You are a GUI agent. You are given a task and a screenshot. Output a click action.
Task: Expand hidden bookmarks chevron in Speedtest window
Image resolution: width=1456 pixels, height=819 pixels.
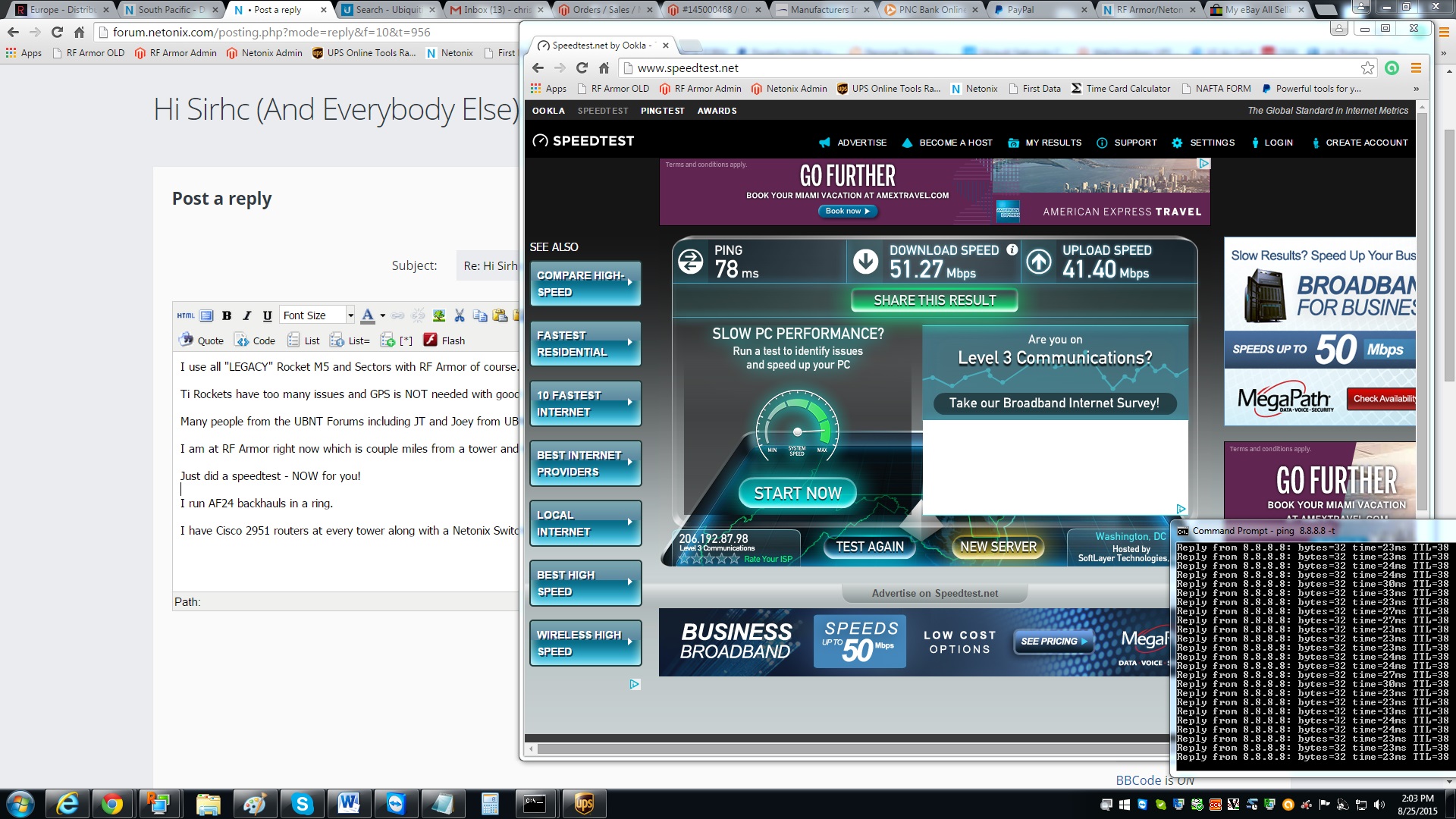(x=1416, y=89)
